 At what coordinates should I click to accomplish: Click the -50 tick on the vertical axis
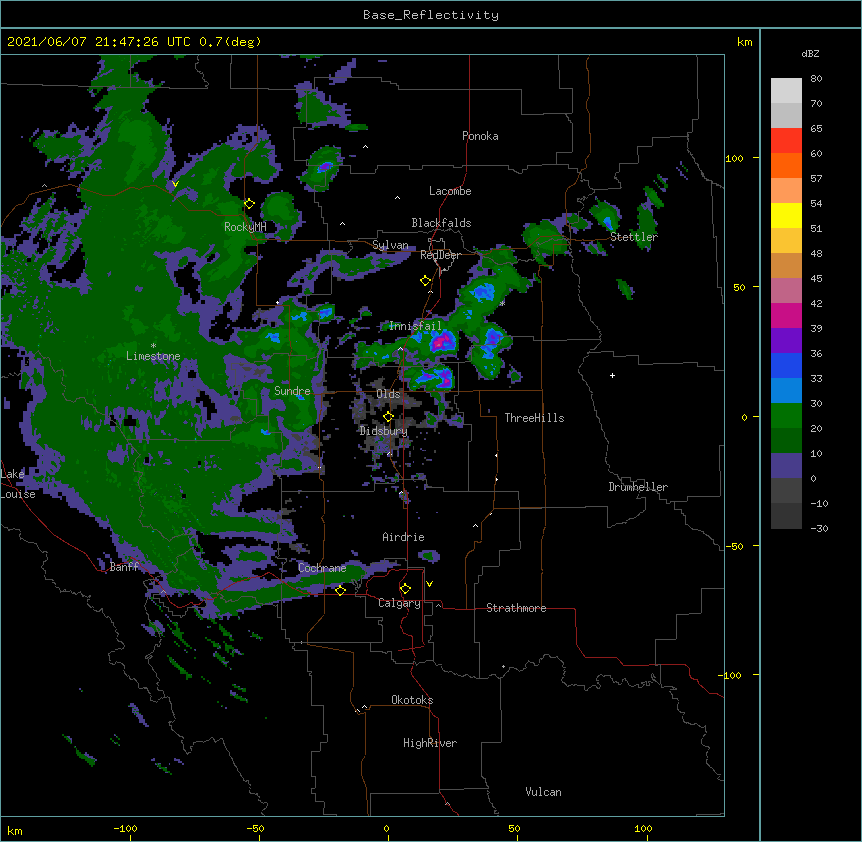click(734, 546)
